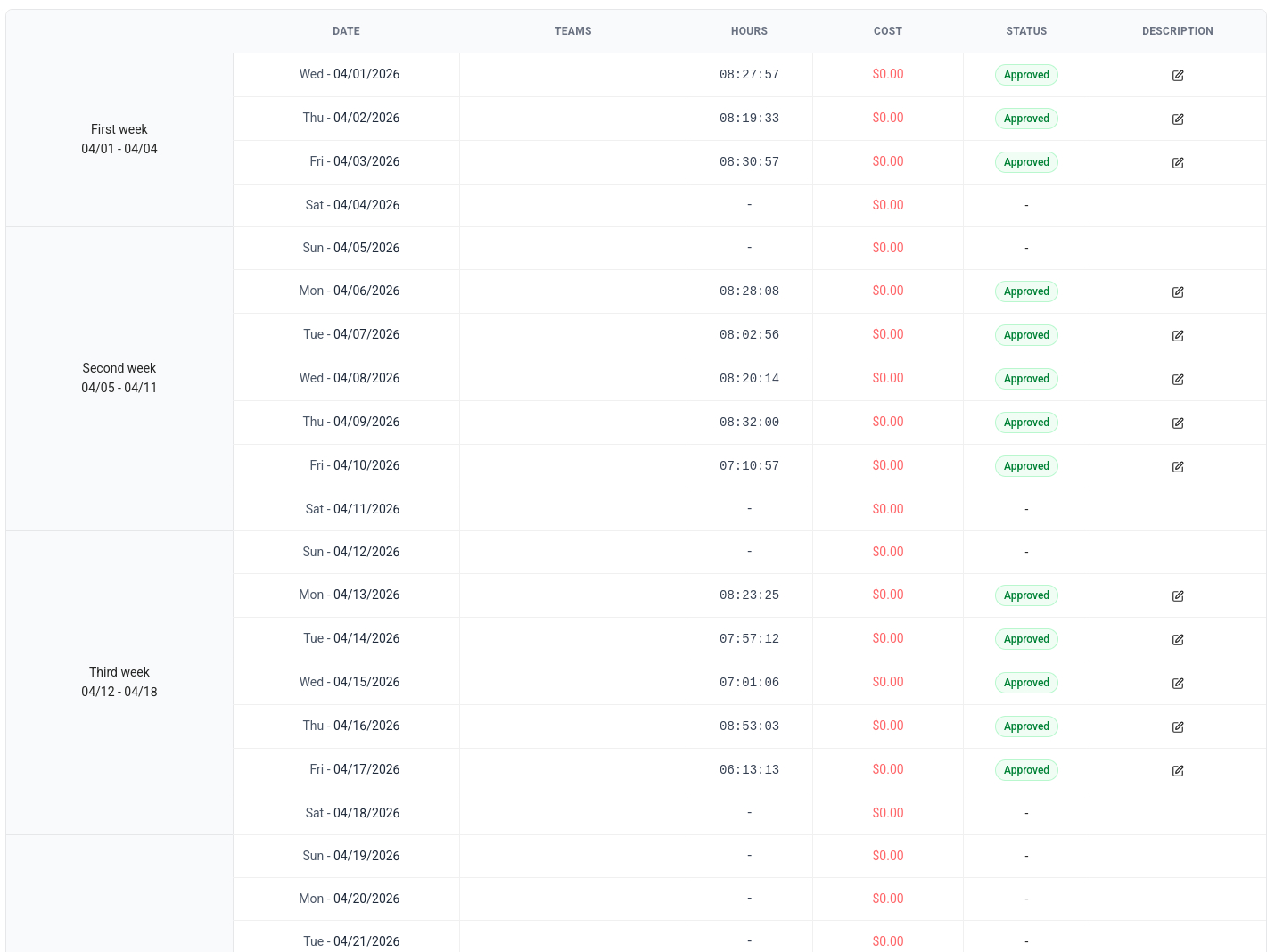Click edit icon for Fri 04/03/2026
Screen dimensions: 1275x952
(1177, 163)
